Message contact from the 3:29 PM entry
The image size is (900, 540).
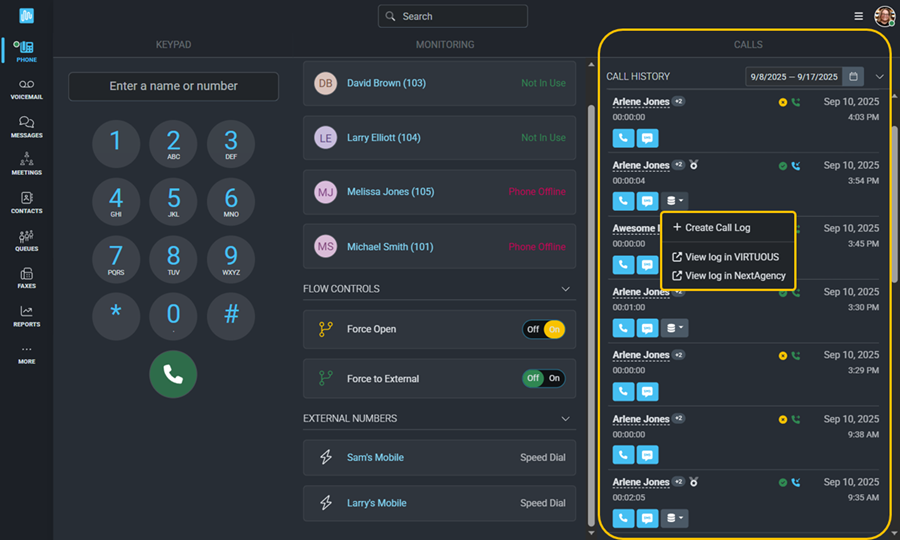point(647,391)
